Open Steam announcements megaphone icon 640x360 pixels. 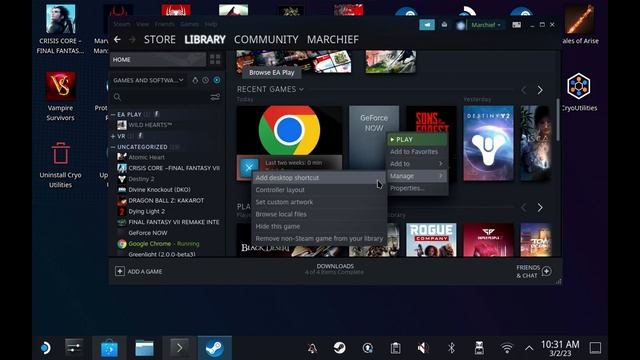coord(427,25)
